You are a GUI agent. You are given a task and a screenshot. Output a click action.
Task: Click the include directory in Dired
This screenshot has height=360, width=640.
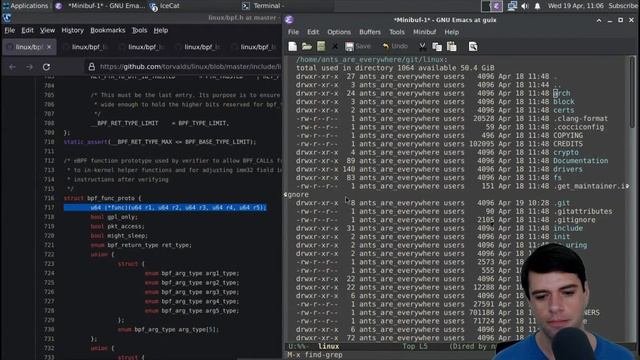568,228
